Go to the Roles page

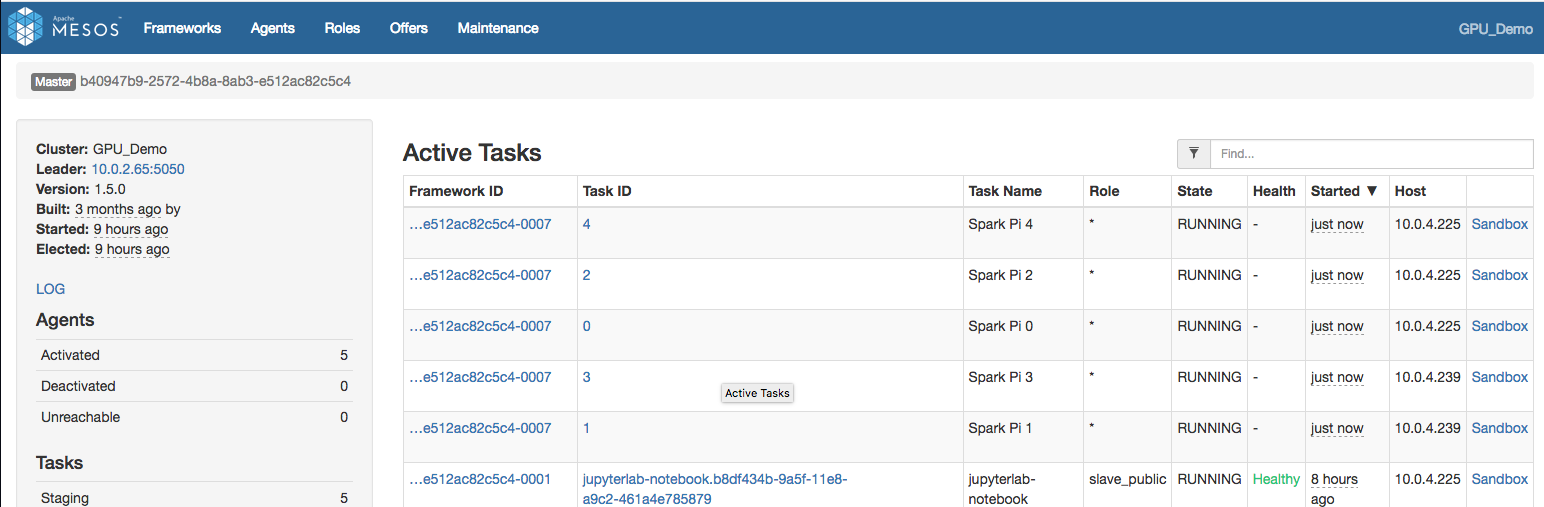coord(342,28)
